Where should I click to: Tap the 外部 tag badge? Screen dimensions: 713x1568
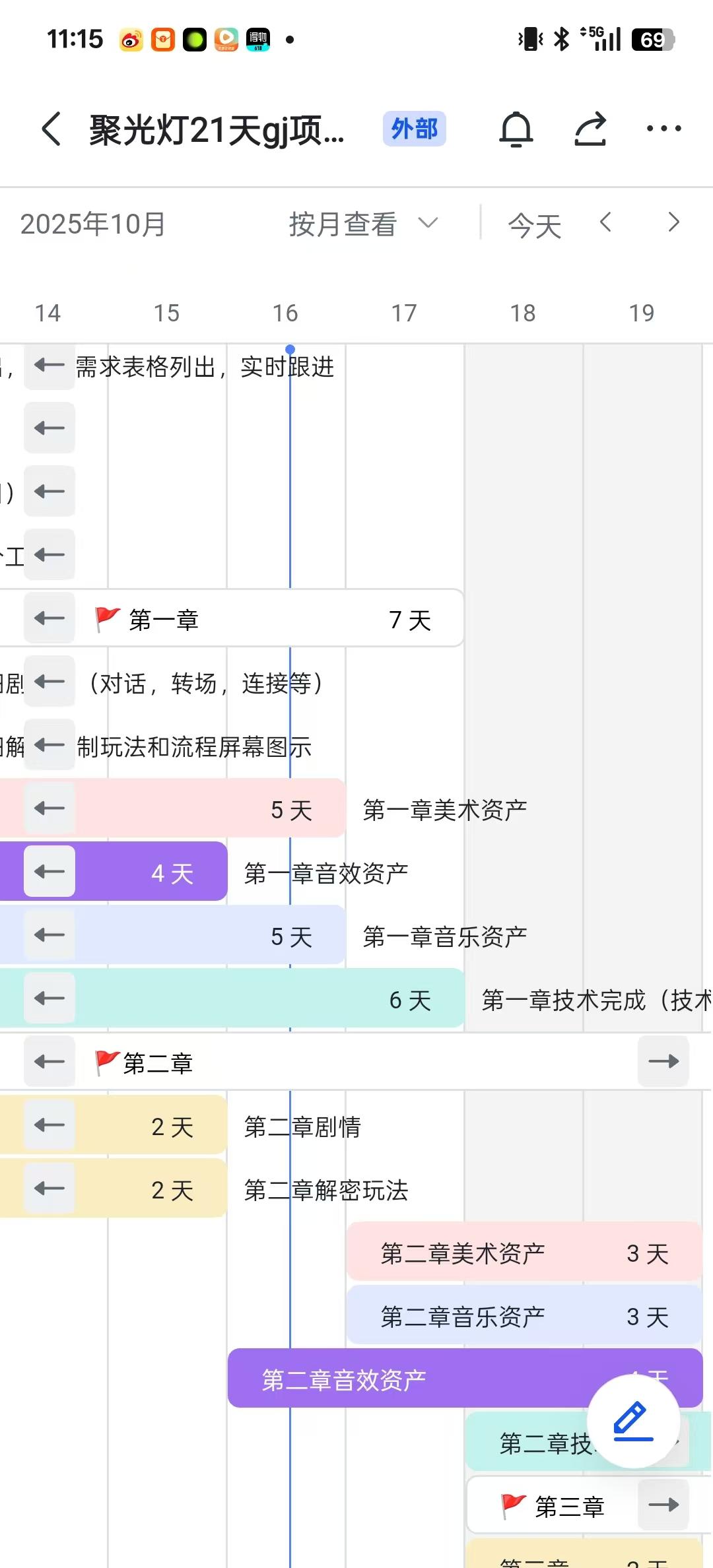(x=414, y=129)
